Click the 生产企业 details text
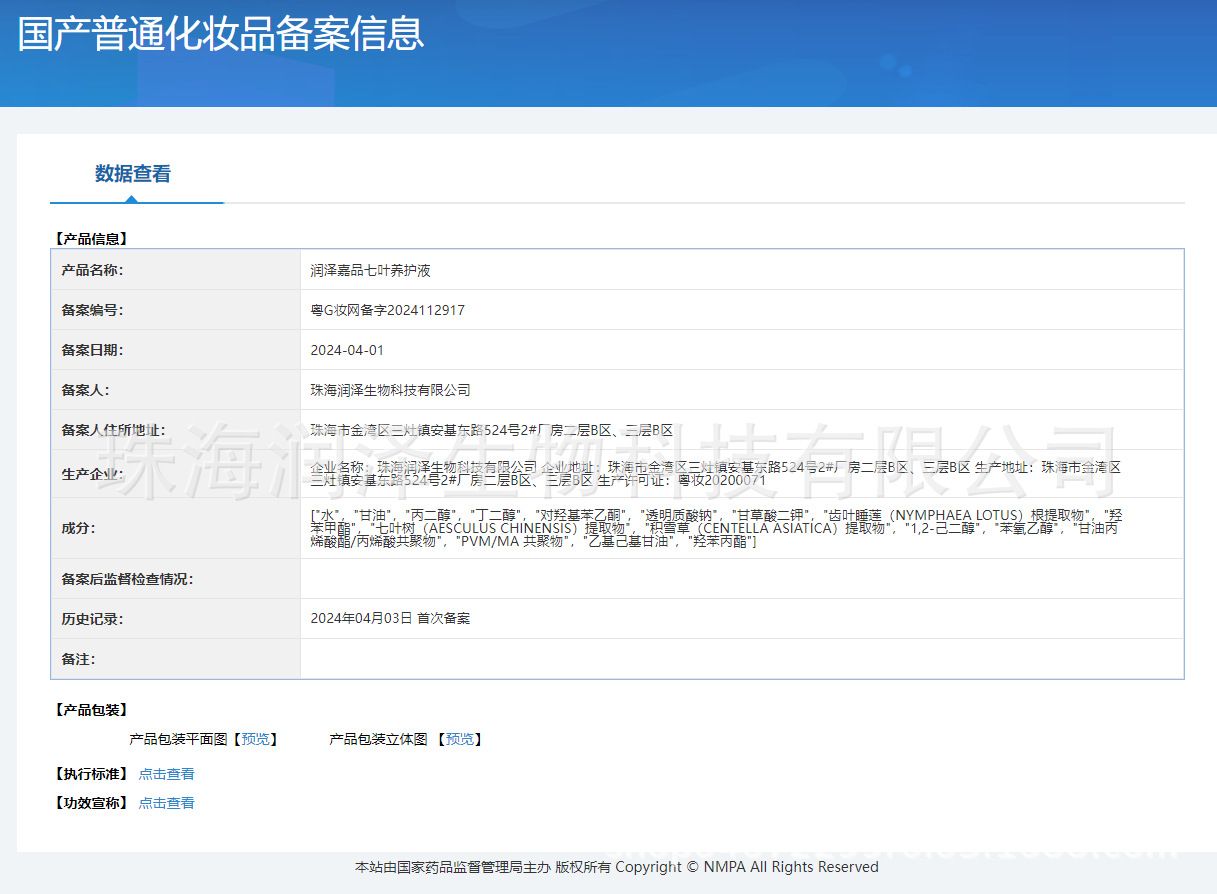Image resolution: width=1217 pixels, height=894 pixels. coord(715,474)
